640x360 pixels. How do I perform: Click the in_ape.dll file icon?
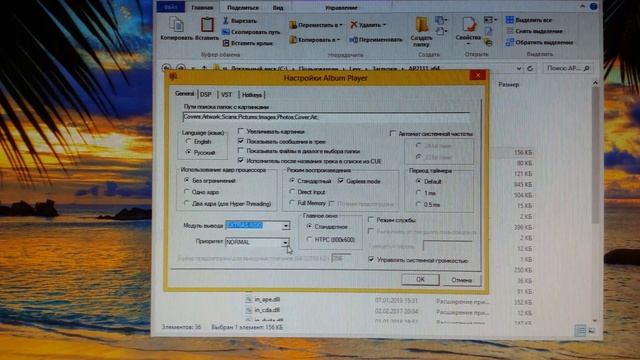248,300
